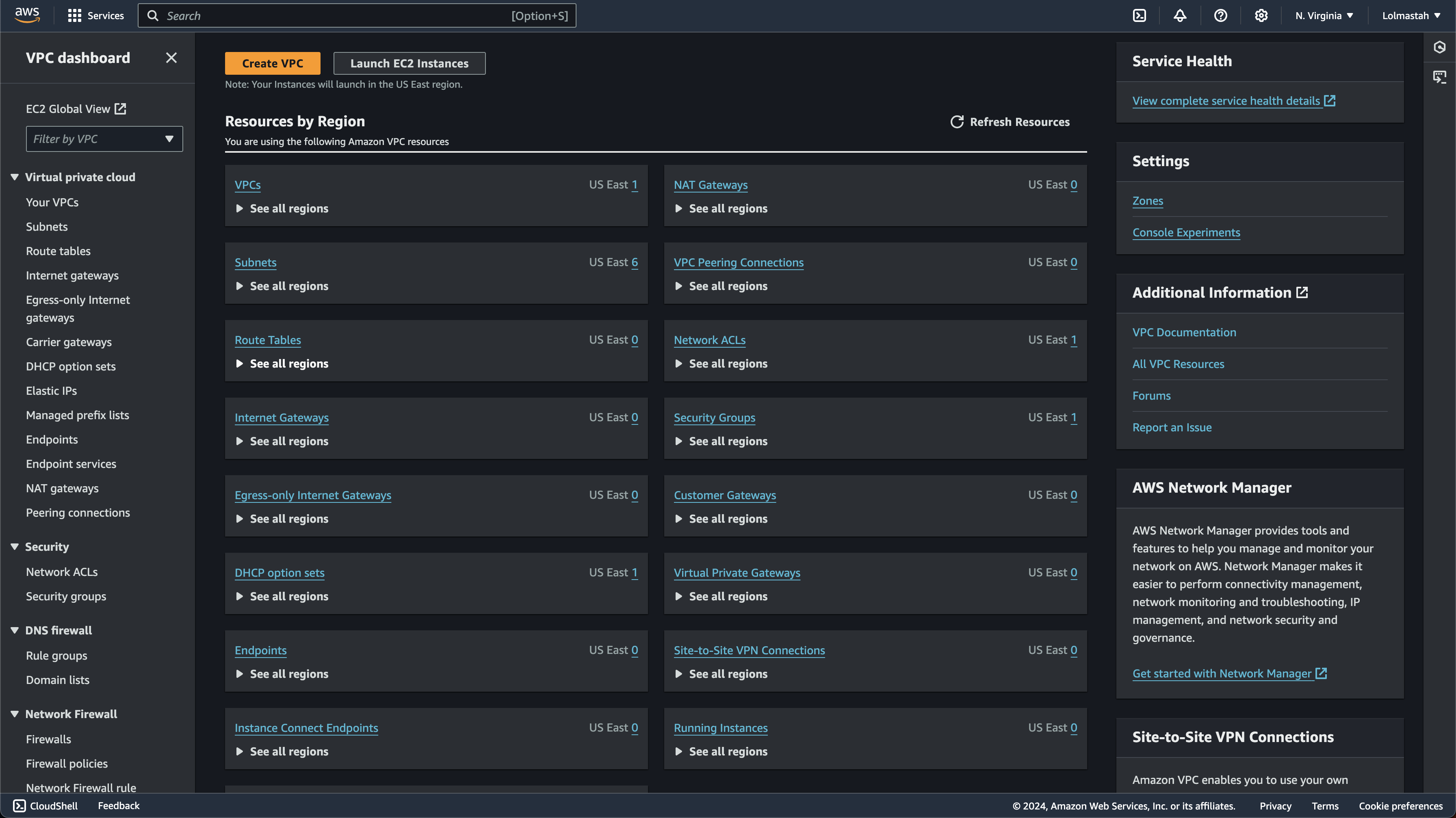Open the Instance Connect Endpoints link
Viewport: 1456px width, 818px height.
point(306,727)
